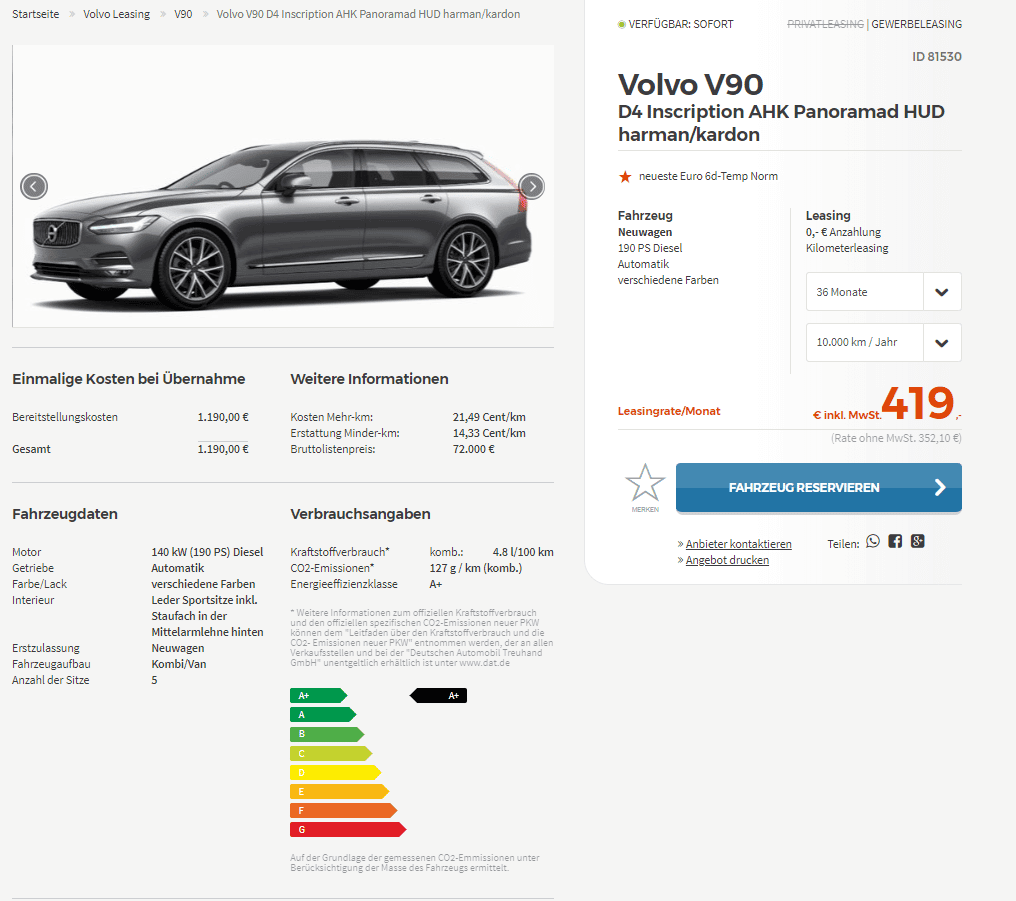Click the Bruttolistenpreis 72.000 € value

point(474,449)
